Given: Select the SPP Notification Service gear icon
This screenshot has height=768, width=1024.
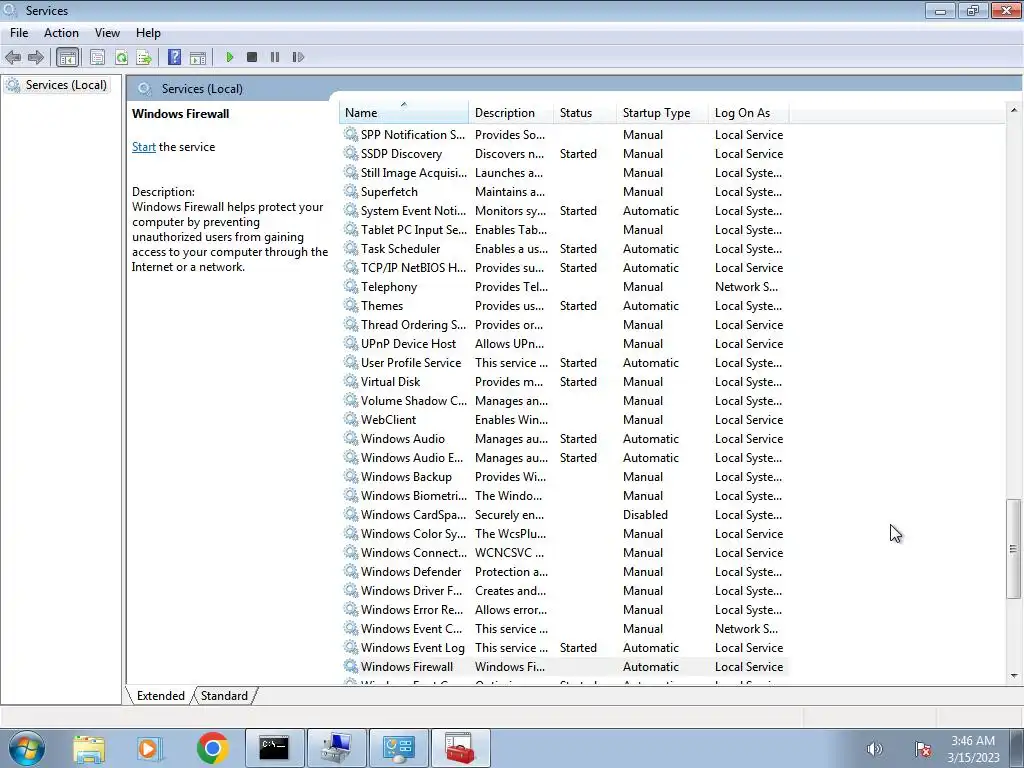Looking at the screenshot, I should coord(351,135).
